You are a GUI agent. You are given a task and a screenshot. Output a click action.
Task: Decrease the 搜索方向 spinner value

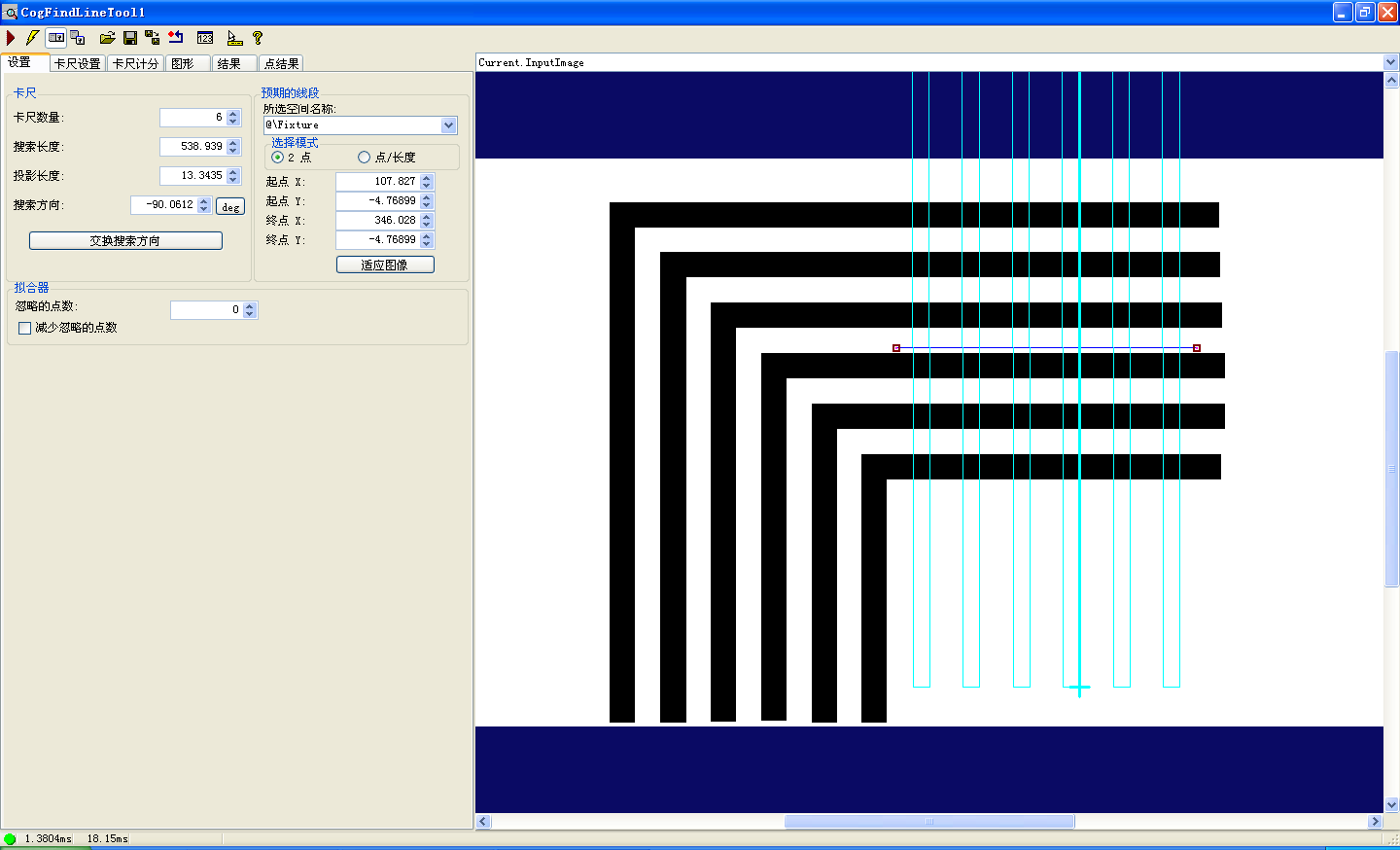tap(204, 208)
